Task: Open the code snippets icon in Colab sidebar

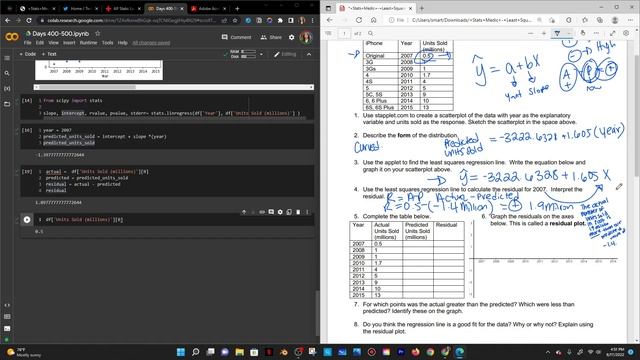Action: click(7, 305)
